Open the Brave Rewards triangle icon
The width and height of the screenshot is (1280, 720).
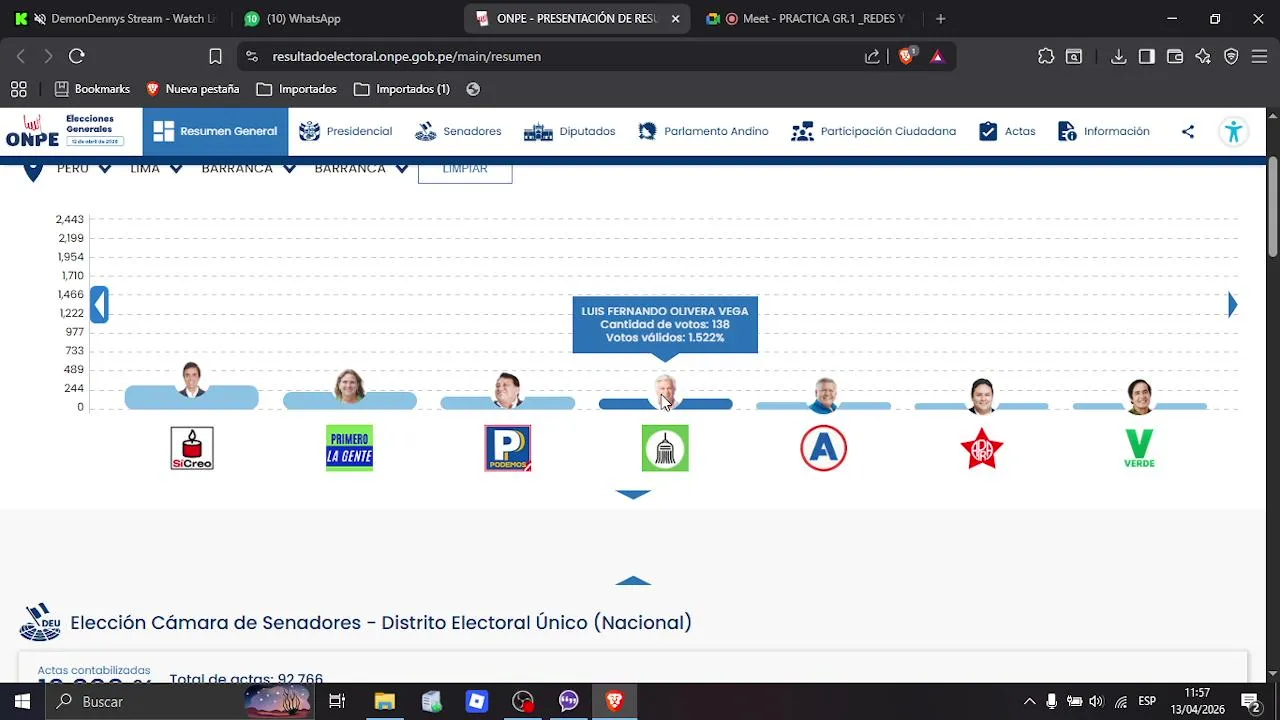[937, 57]
